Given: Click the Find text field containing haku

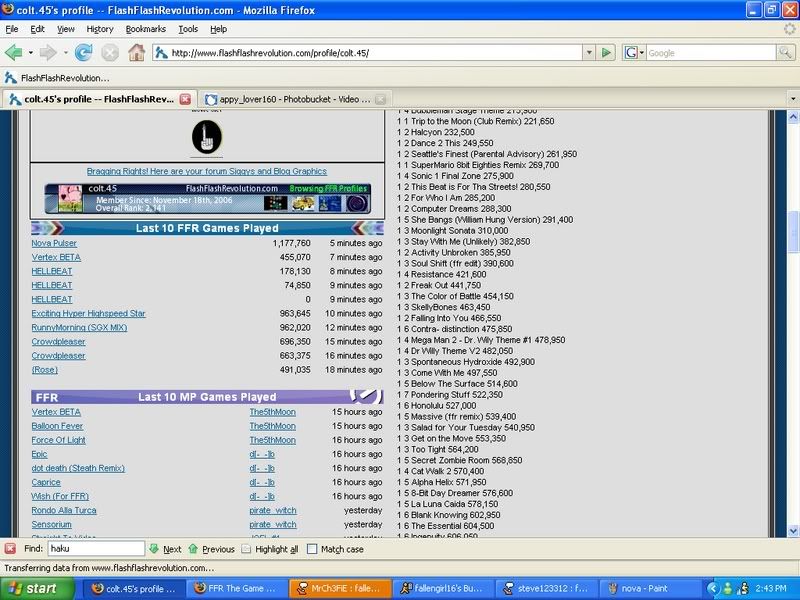Looking at the screenshot, I should [x=96, y=549].
